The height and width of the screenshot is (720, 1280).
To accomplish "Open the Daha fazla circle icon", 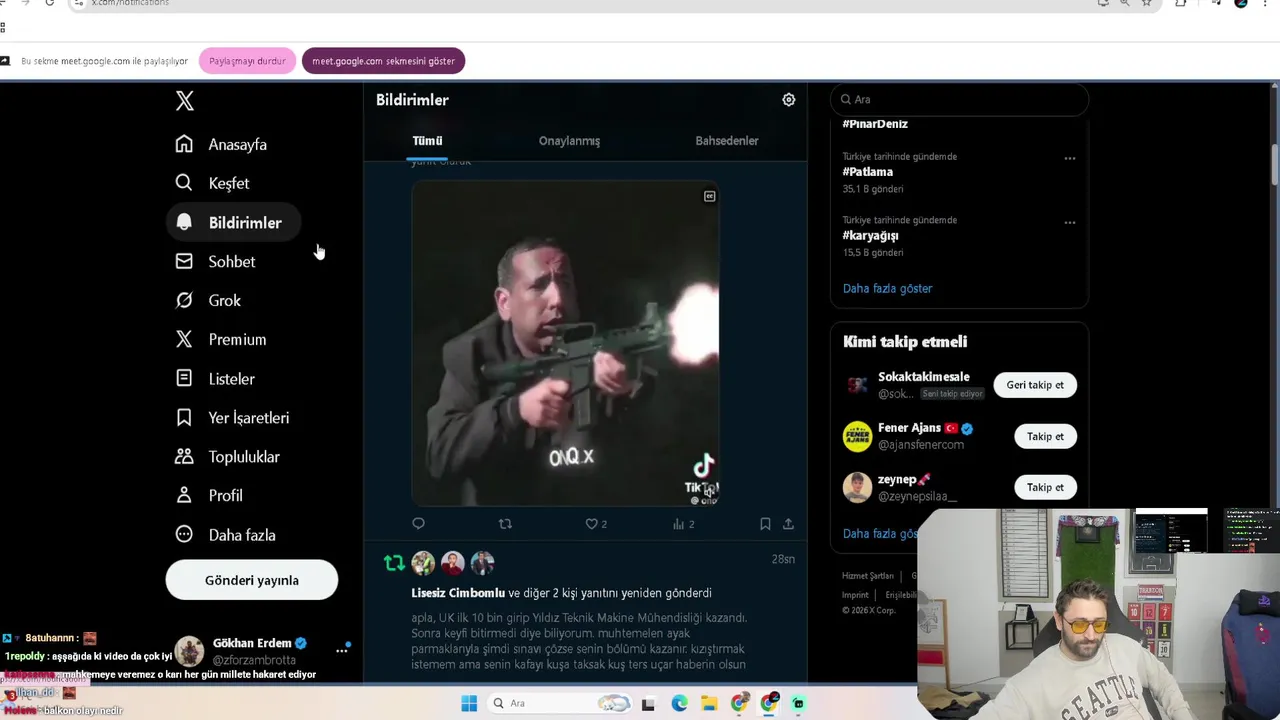I will 184,534.
